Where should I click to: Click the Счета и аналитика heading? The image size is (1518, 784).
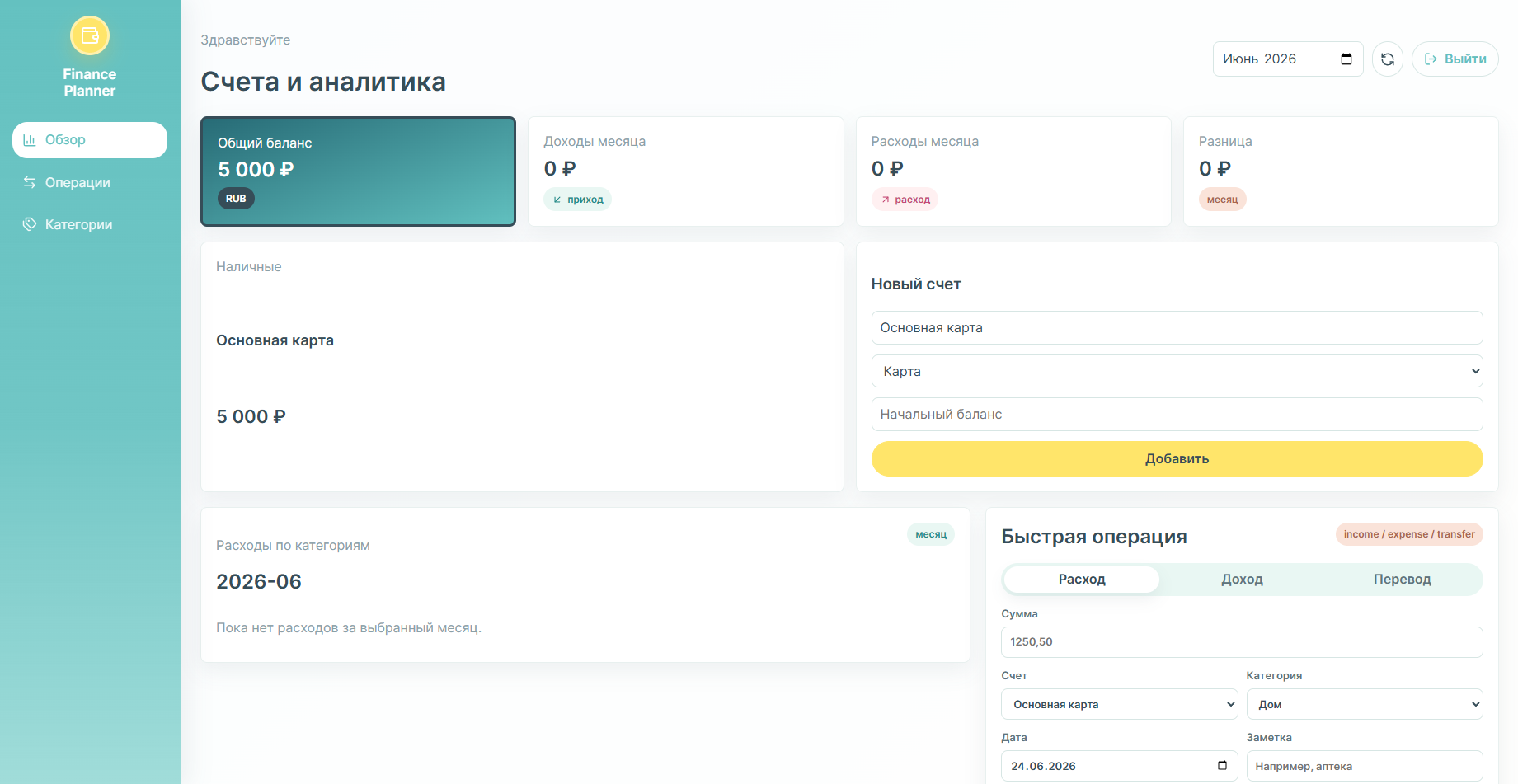coord(323,82)
